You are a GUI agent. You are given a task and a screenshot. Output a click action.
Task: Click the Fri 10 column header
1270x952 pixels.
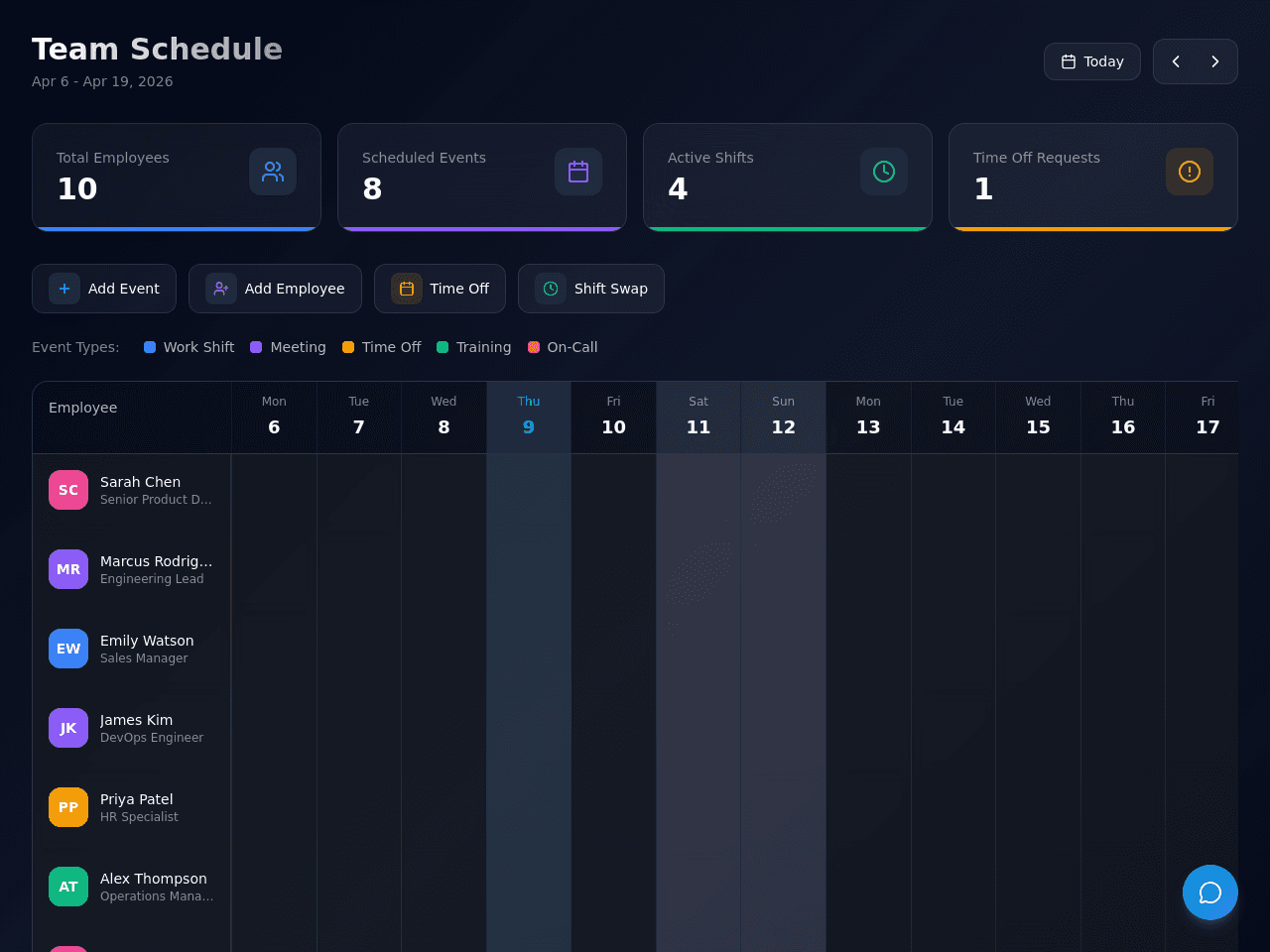coord(613,417)
